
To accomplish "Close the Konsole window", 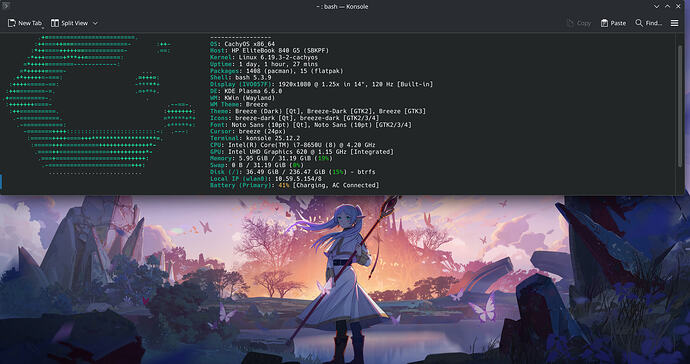I will pyautogui.click(x=678, y=6).
